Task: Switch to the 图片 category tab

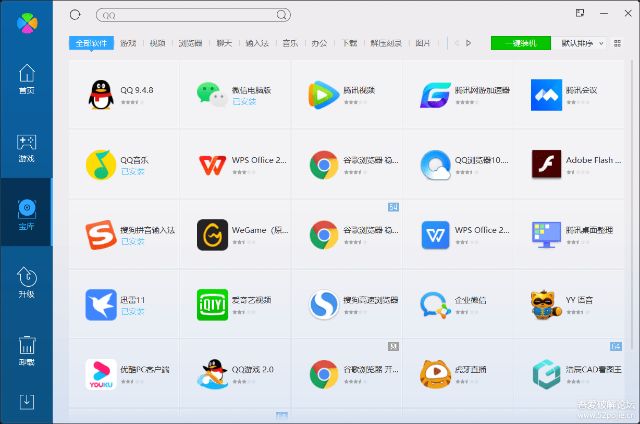Action: 422,43
